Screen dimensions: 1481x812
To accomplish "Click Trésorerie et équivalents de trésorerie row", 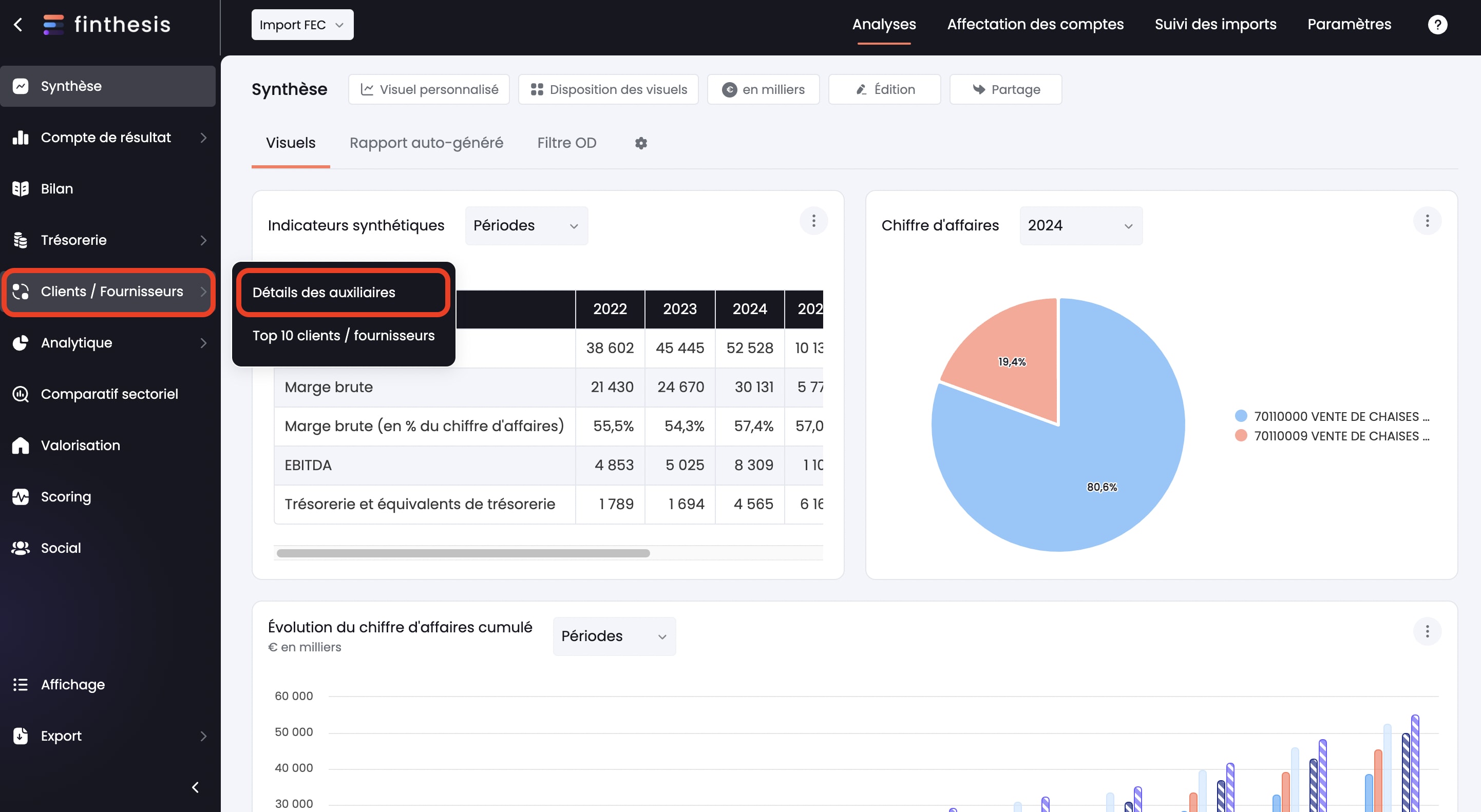I will coord(420,505).
